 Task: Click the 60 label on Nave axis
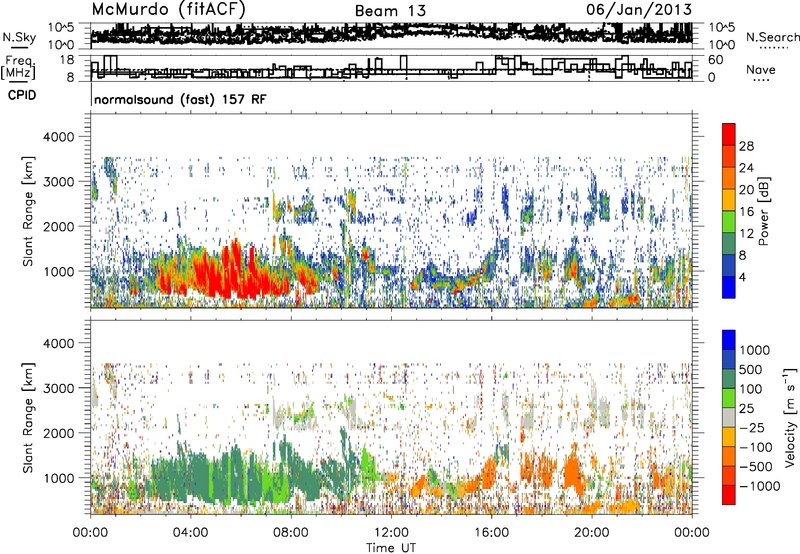tap(716, 60)
